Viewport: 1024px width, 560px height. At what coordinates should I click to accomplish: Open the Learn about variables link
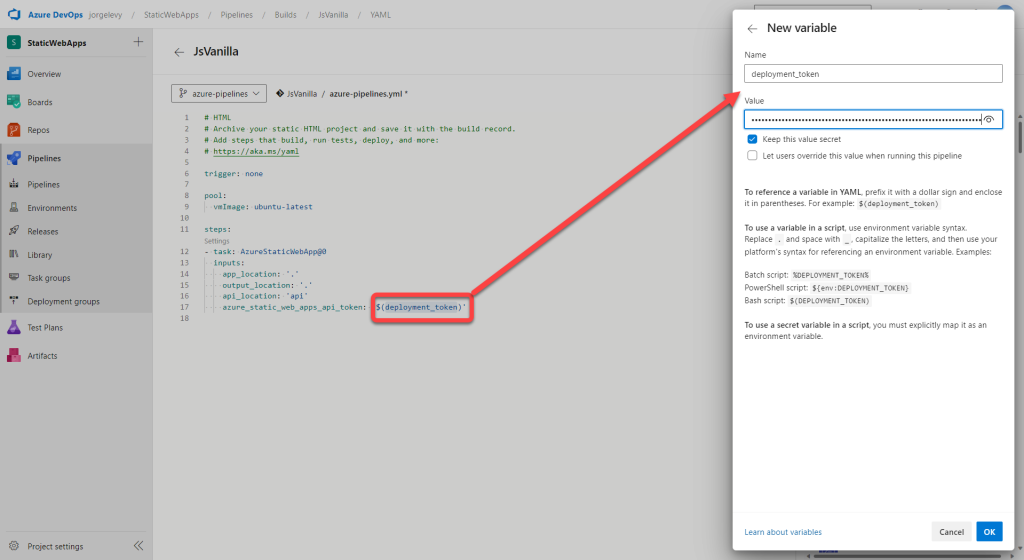coord(783,532)
